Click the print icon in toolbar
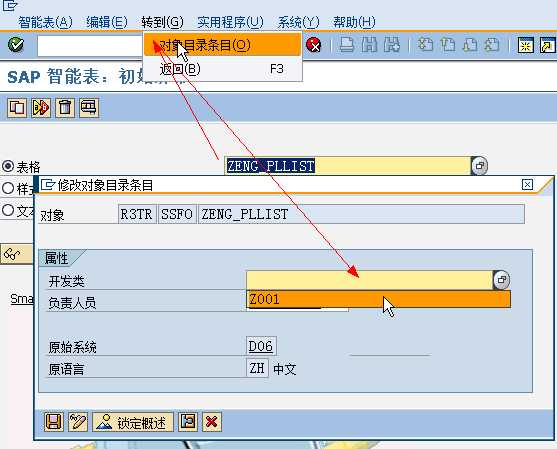Screen dimensions: 557x449 click(x=347, y=45)
